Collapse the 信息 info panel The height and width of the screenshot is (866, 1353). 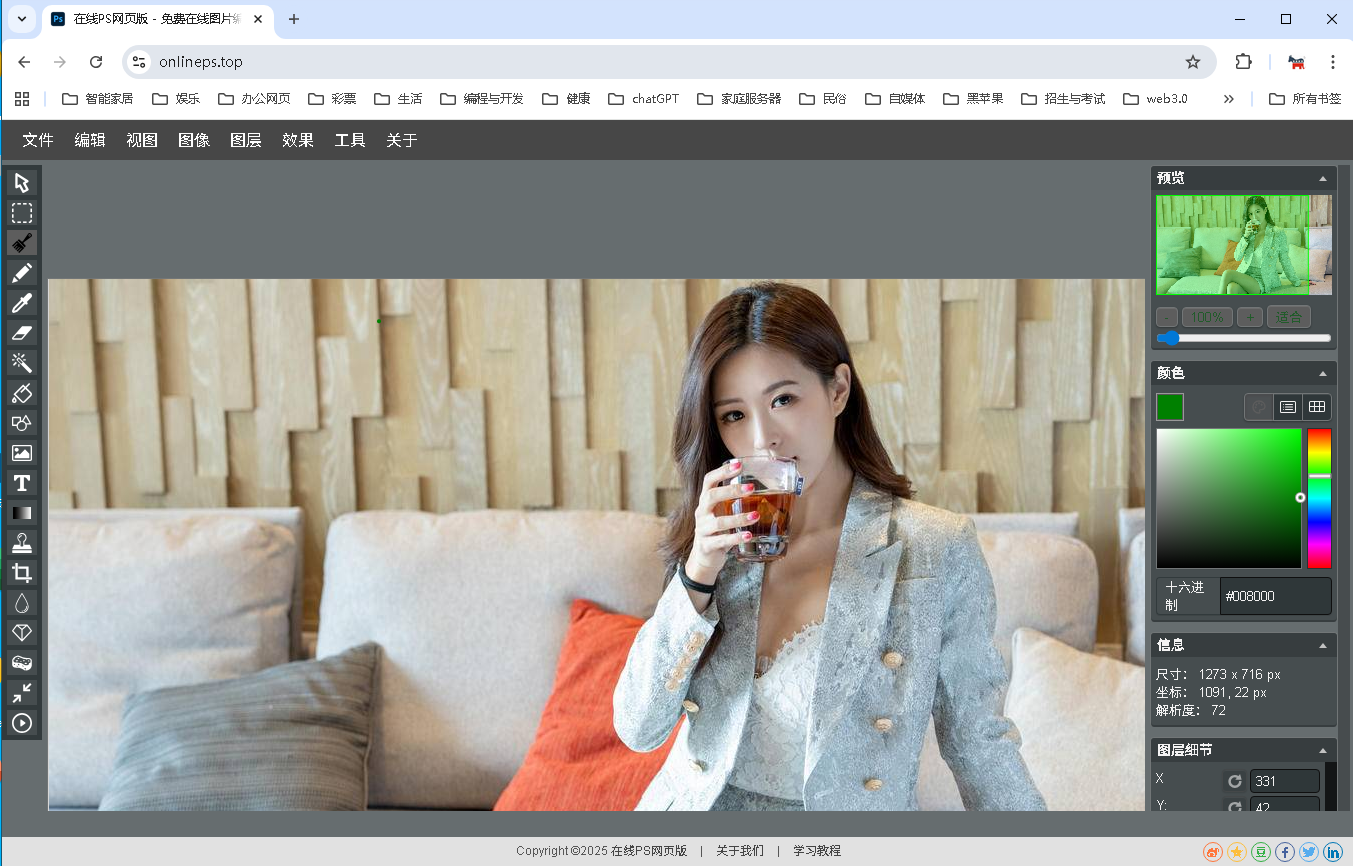tap(1323, 646)
